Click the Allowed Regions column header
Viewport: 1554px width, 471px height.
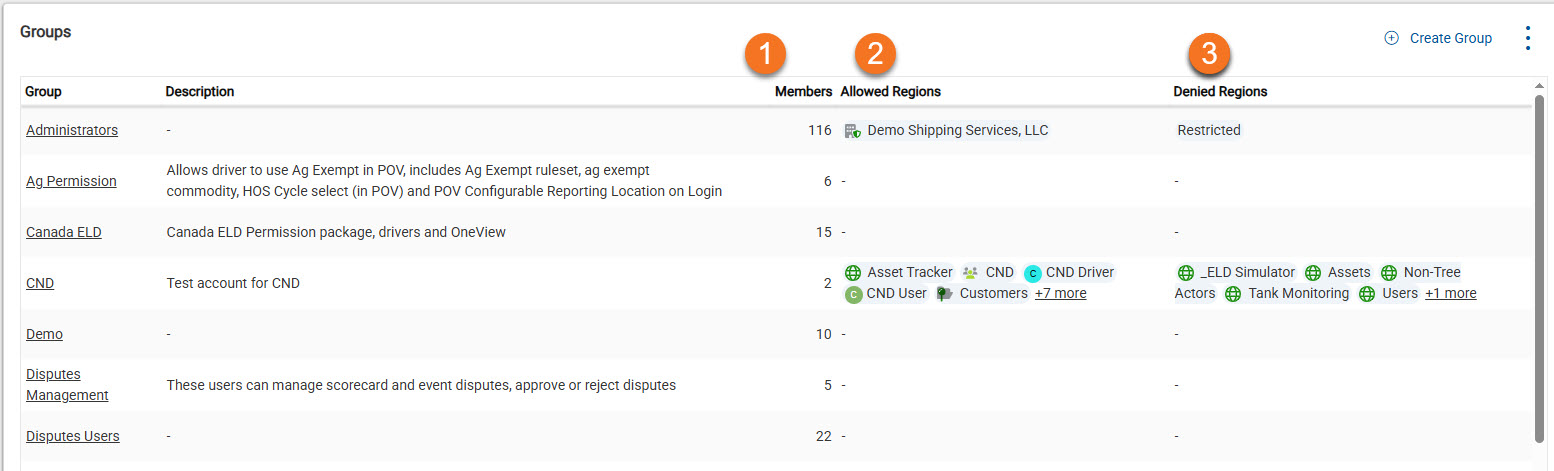890,91
